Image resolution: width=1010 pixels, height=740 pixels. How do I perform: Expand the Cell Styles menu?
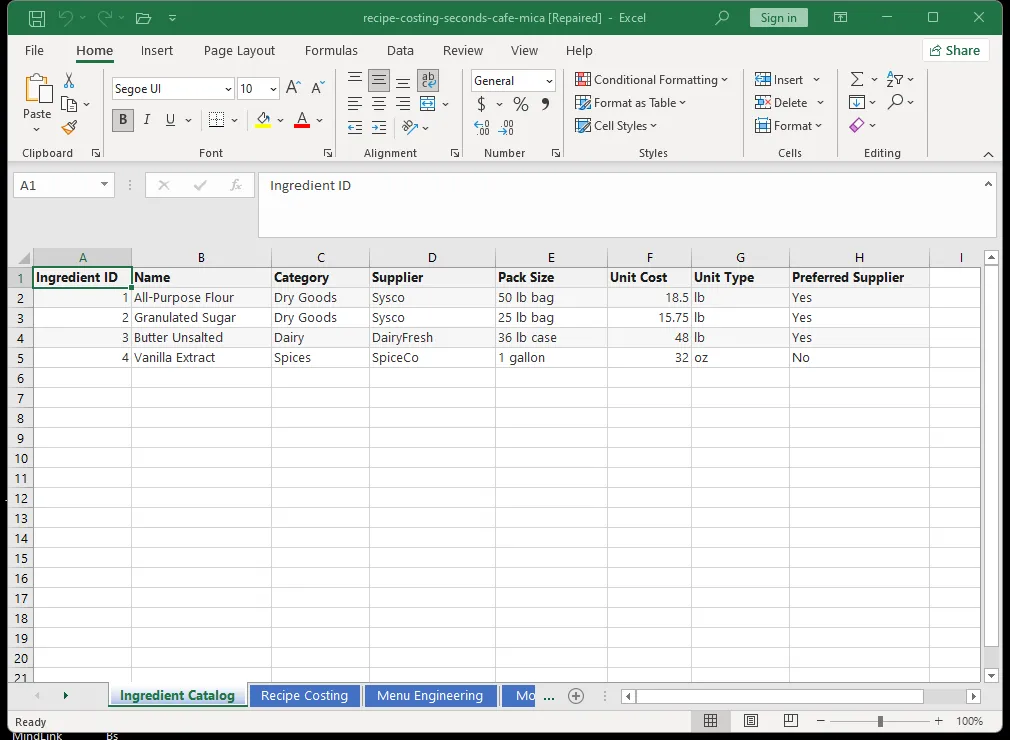coord(616,126)
